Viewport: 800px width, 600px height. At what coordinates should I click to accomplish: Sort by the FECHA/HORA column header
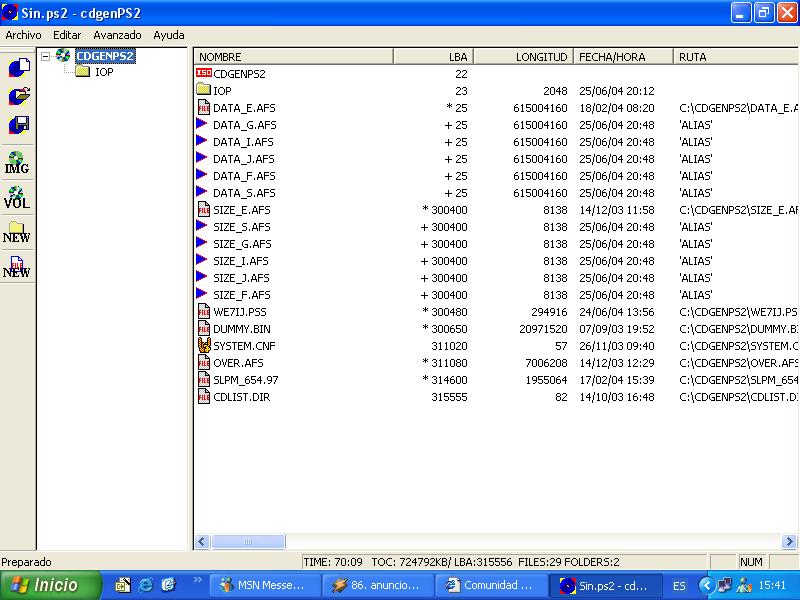click(622, 57)
